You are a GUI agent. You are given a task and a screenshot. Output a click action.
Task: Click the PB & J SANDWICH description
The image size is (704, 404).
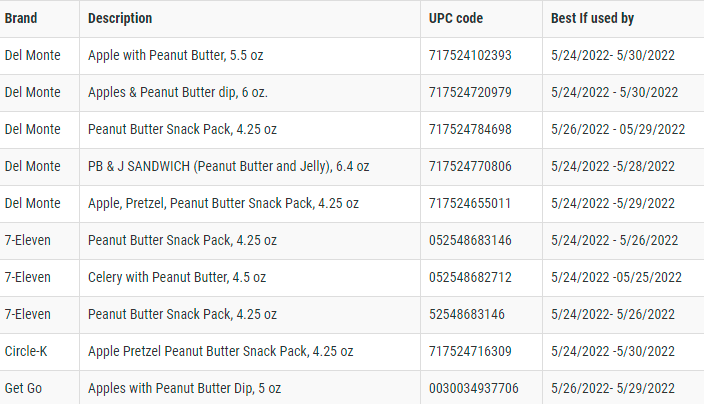[228, 166]
